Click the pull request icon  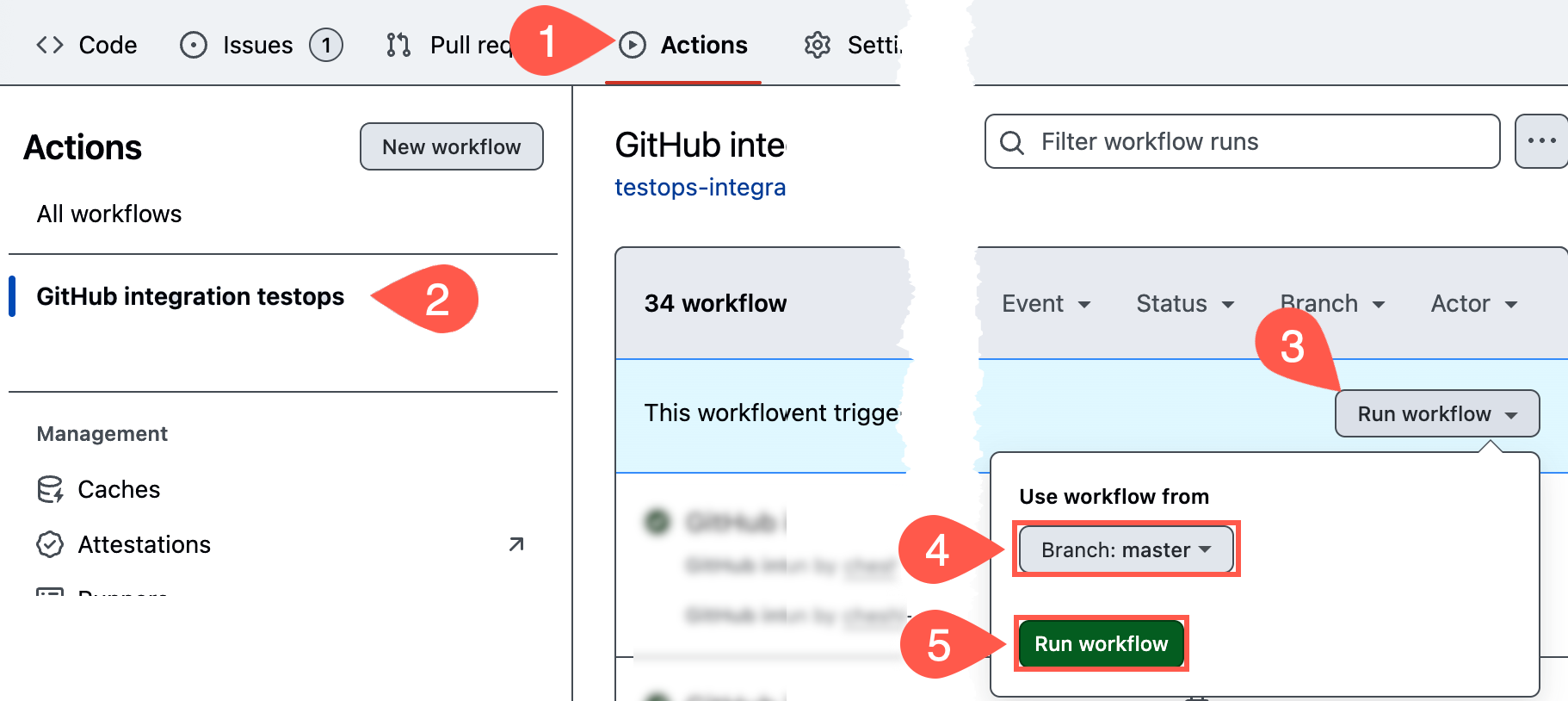click(398, 45)
